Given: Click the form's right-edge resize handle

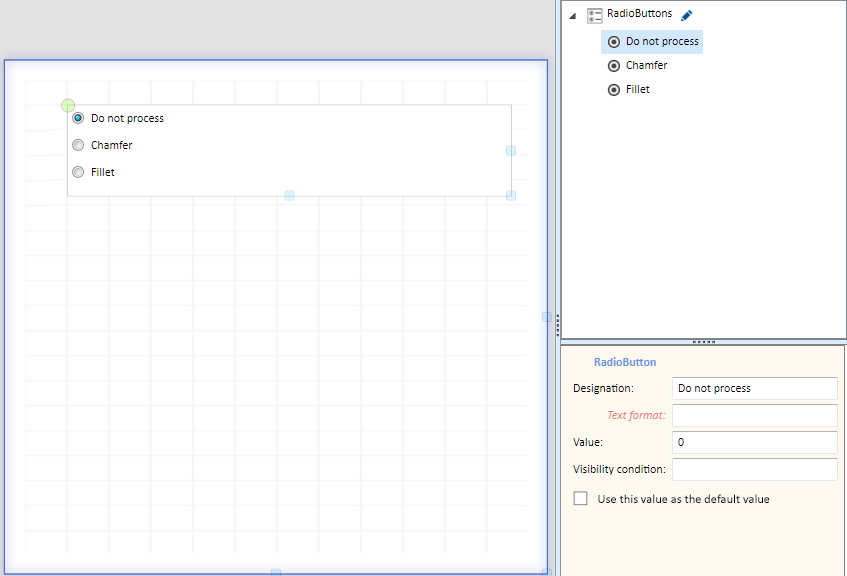Looking at the screenshot, I should click(x=547, y=317).
